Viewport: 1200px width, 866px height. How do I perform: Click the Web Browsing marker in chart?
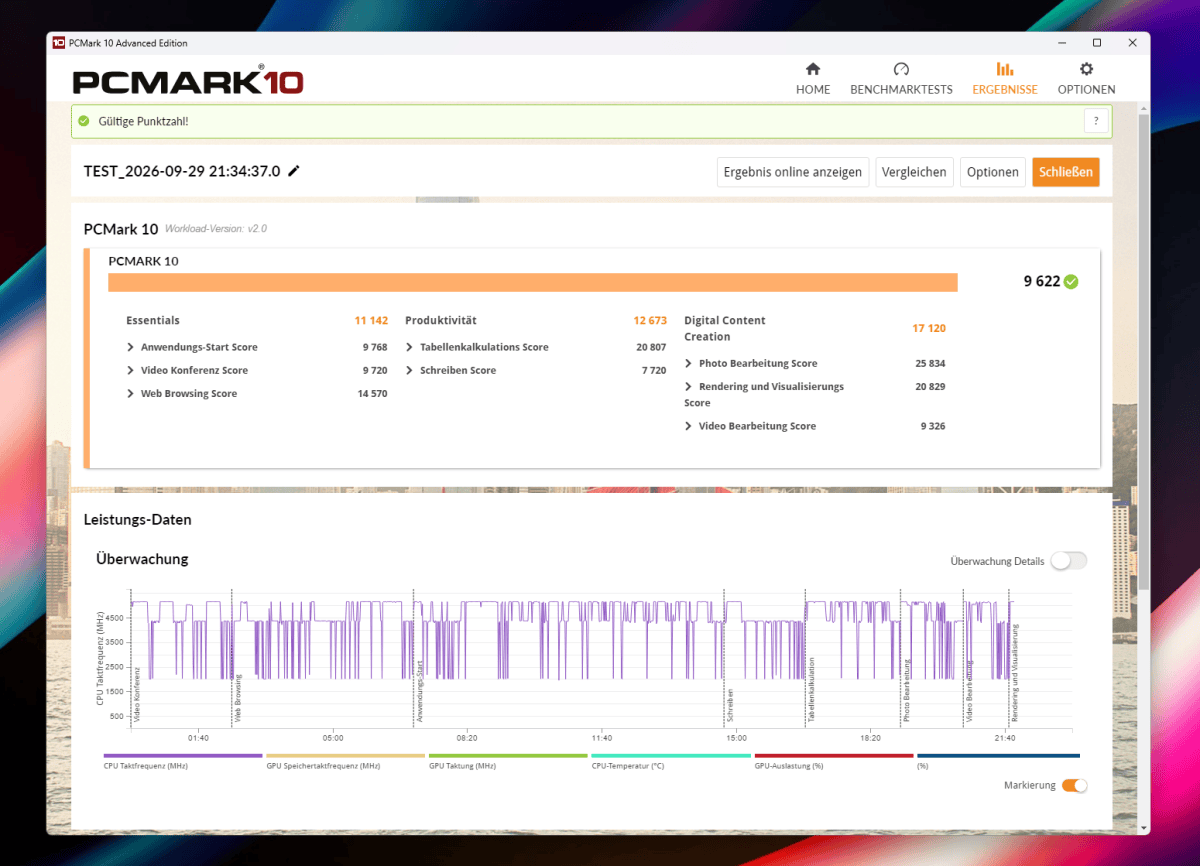238,697
